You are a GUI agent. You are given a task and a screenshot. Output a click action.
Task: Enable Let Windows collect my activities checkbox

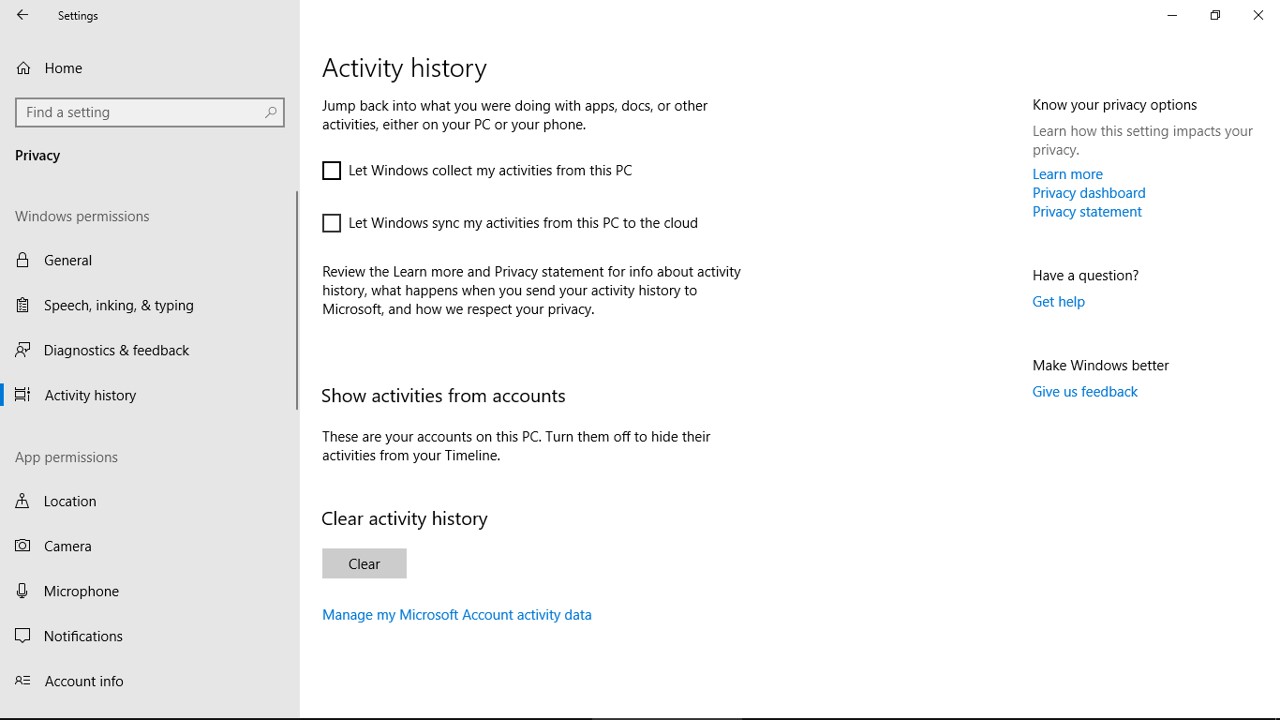pos(332,171)
